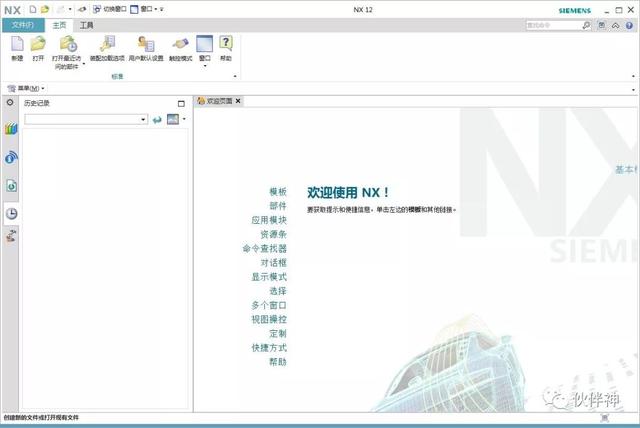
Task: Open the History clock tab in sidebar
Action: (x=11, y=213)
